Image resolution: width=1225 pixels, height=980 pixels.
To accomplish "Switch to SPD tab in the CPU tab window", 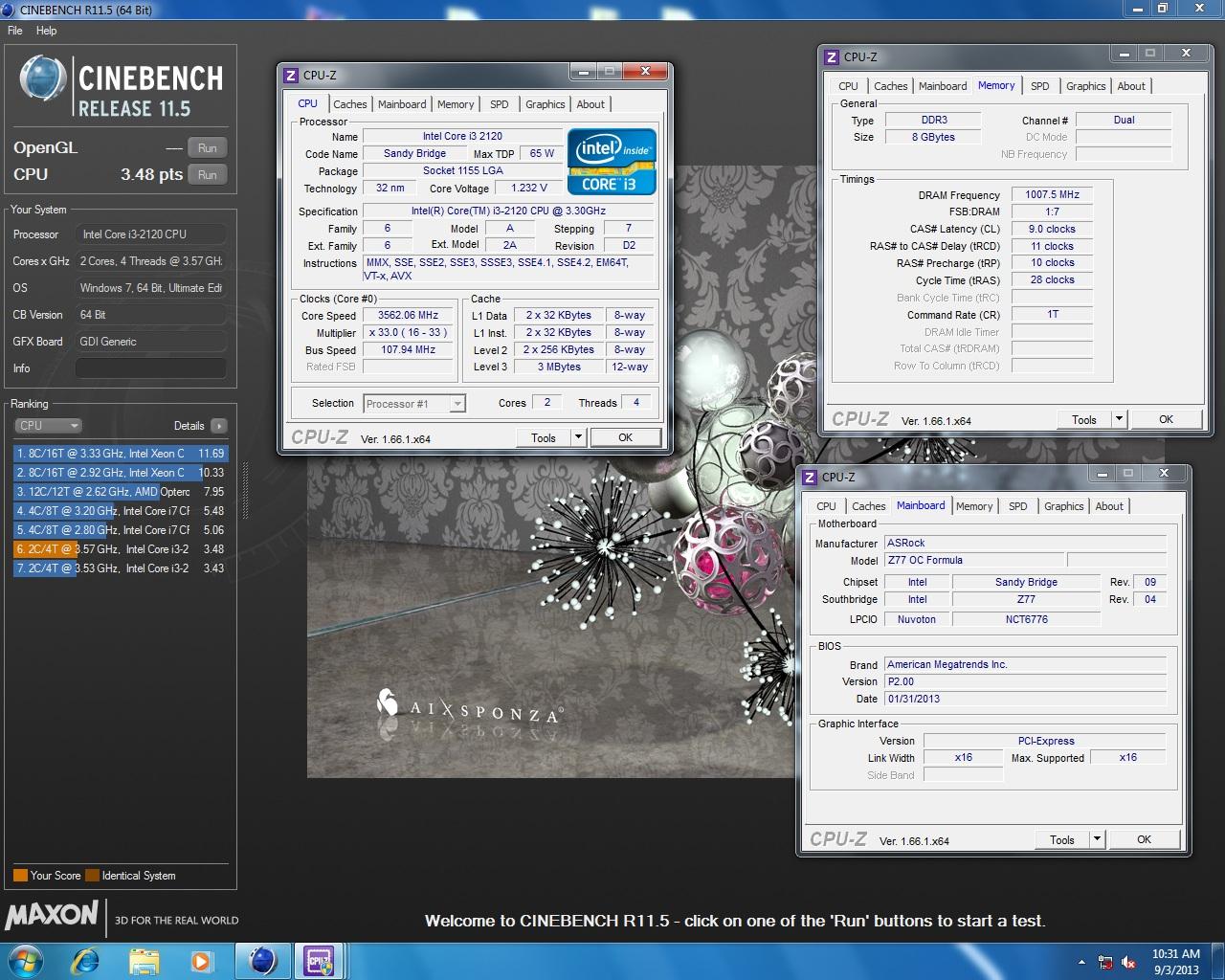I will pyautogui.click(x=500, y=104).
